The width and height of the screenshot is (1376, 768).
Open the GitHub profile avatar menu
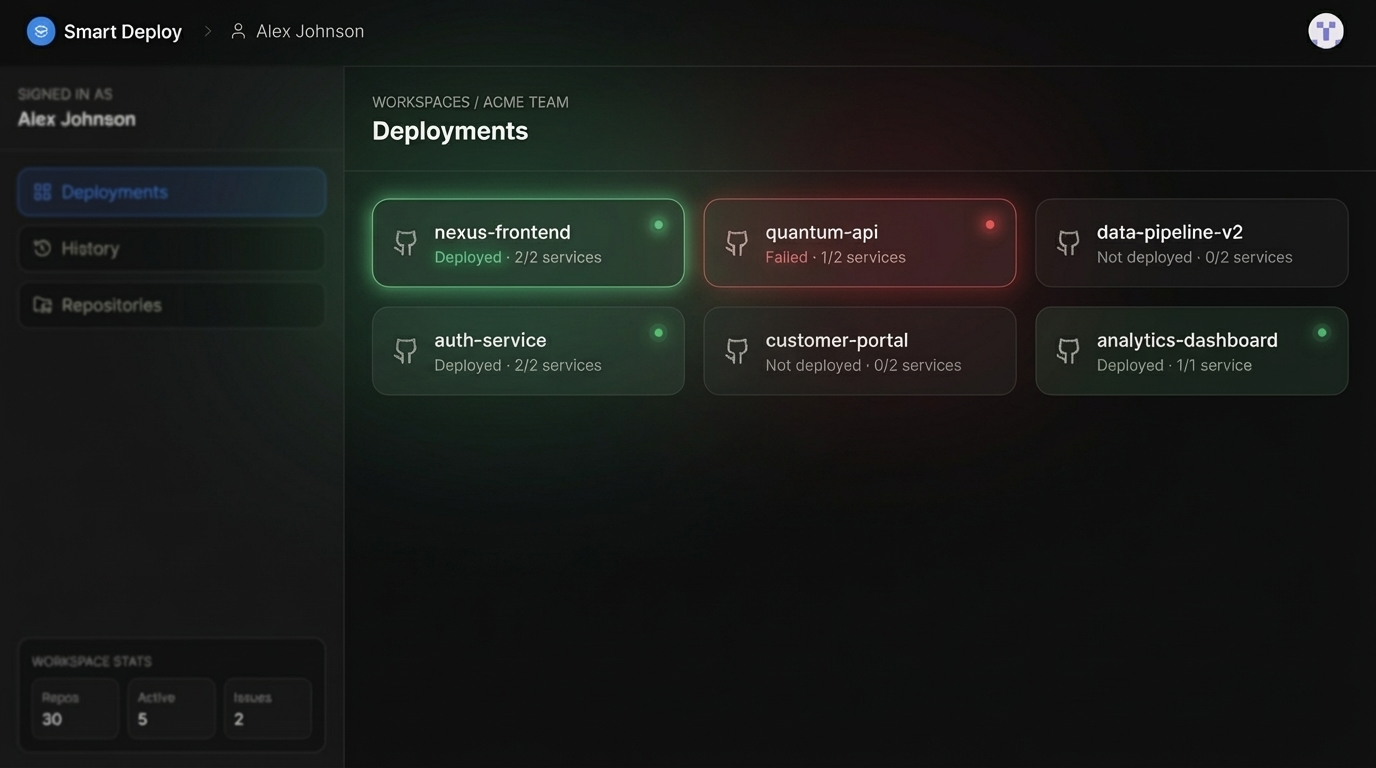[x=1324, y=29]
